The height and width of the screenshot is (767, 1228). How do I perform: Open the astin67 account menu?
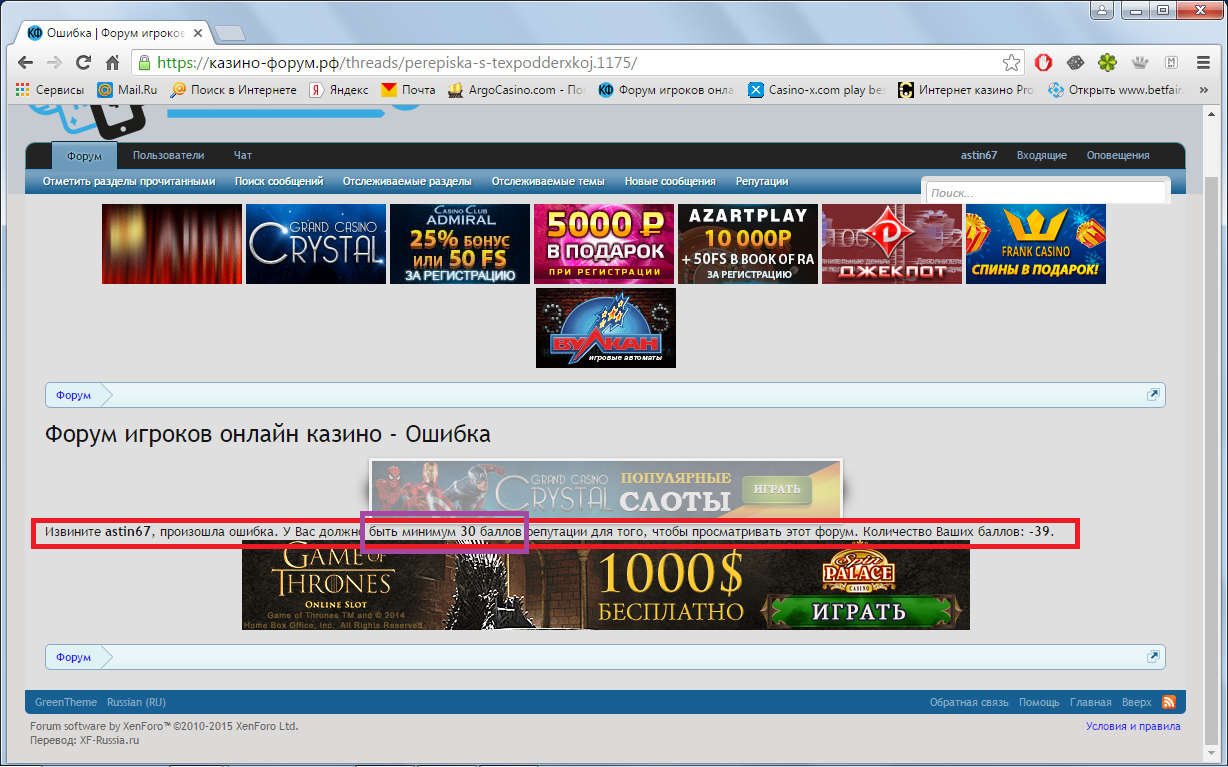(979, 155)
